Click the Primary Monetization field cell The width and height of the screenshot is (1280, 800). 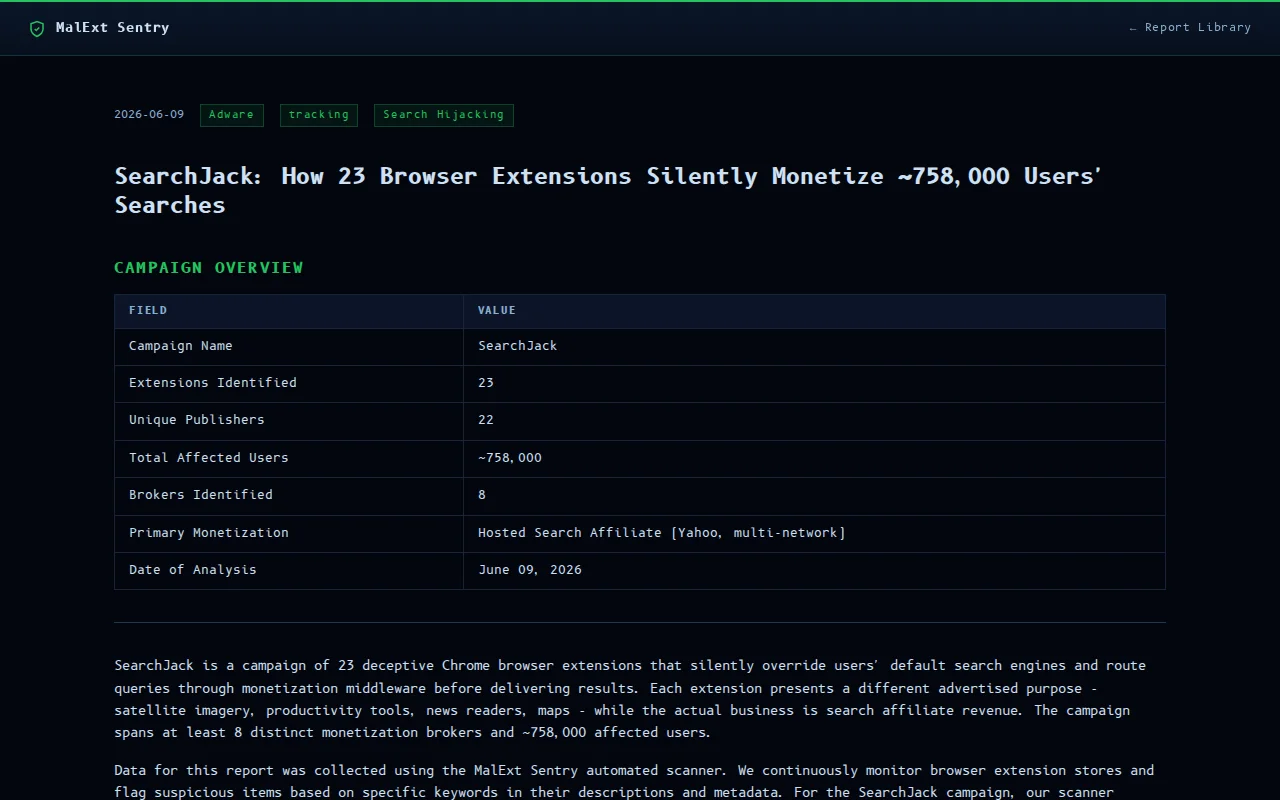coord(289,533)
